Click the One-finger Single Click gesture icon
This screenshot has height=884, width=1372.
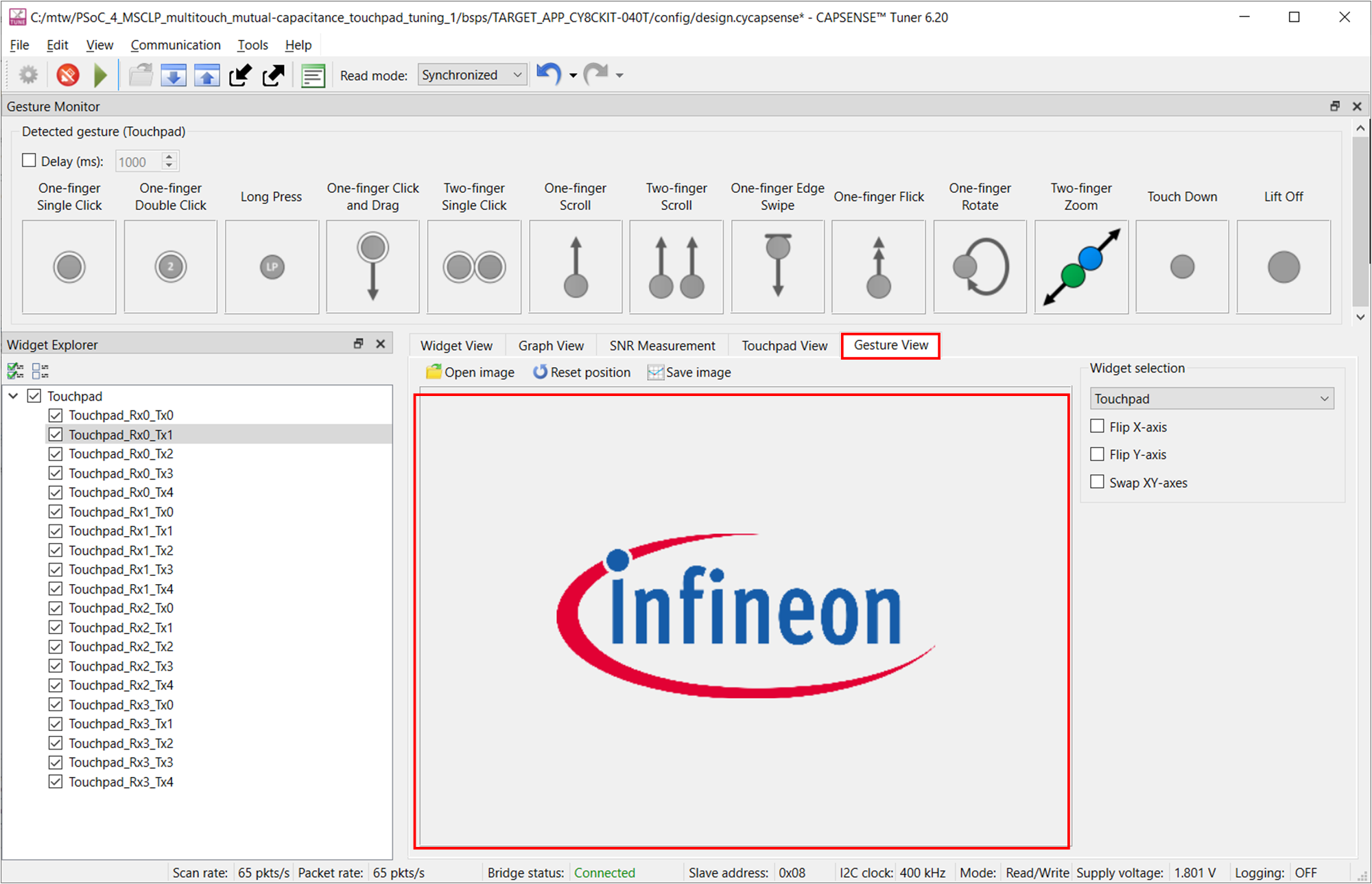click(x=69, y=267)
